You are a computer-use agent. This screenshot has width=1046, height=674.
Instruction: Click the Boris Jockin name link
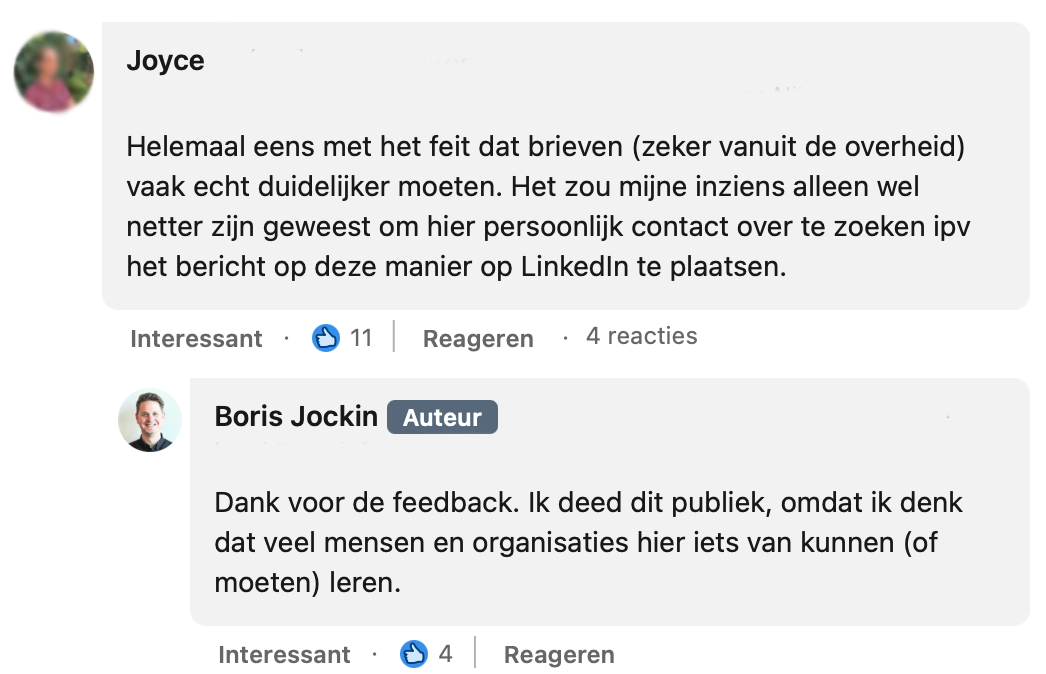point(296,417)
